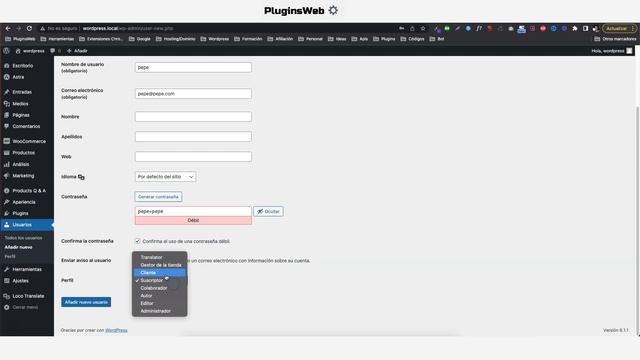
Task: Open the Análisis analytics menu
Action: (x=20, y=164)
